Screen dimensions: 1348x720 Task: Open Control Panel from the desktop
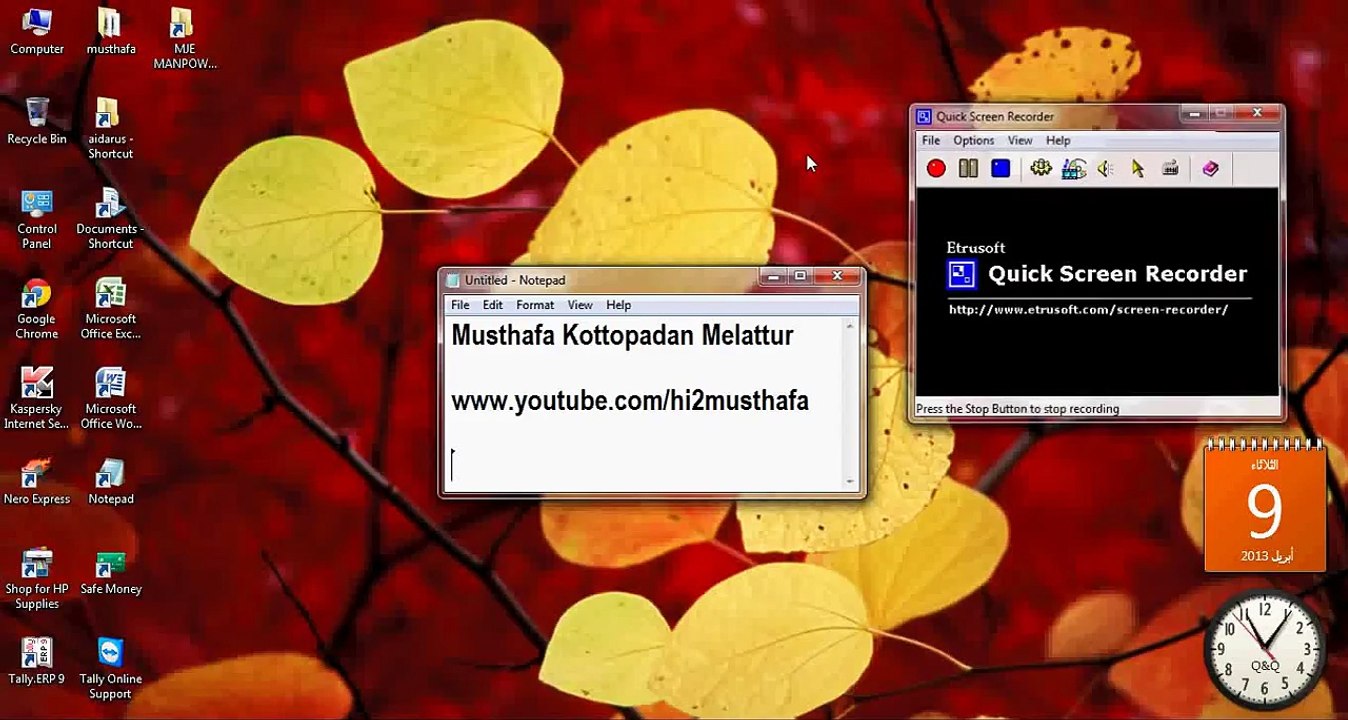pos(37,219)
